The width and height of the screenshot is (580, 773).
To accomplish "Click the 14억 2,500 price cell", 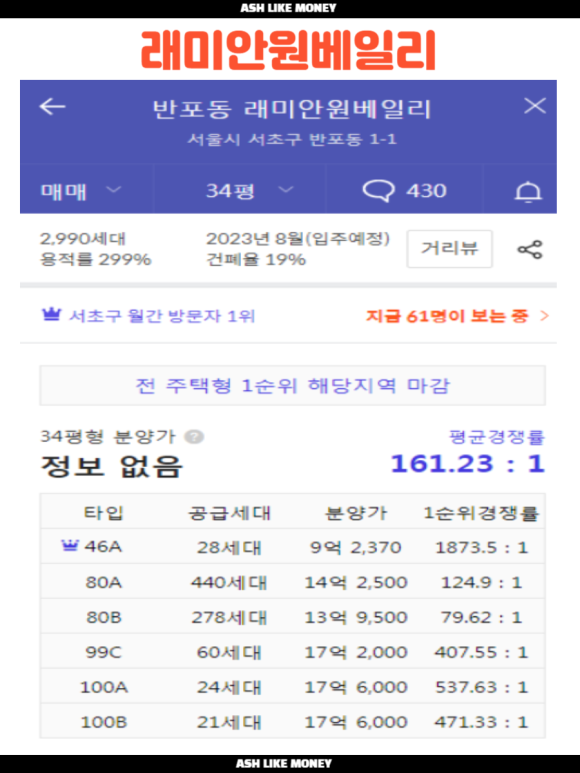I will point(356,582).
